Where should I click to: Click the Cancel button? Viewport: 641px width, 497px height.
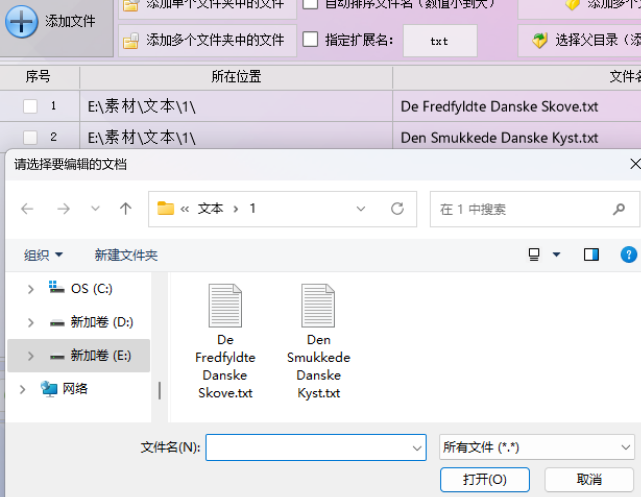tap(589, 480)
